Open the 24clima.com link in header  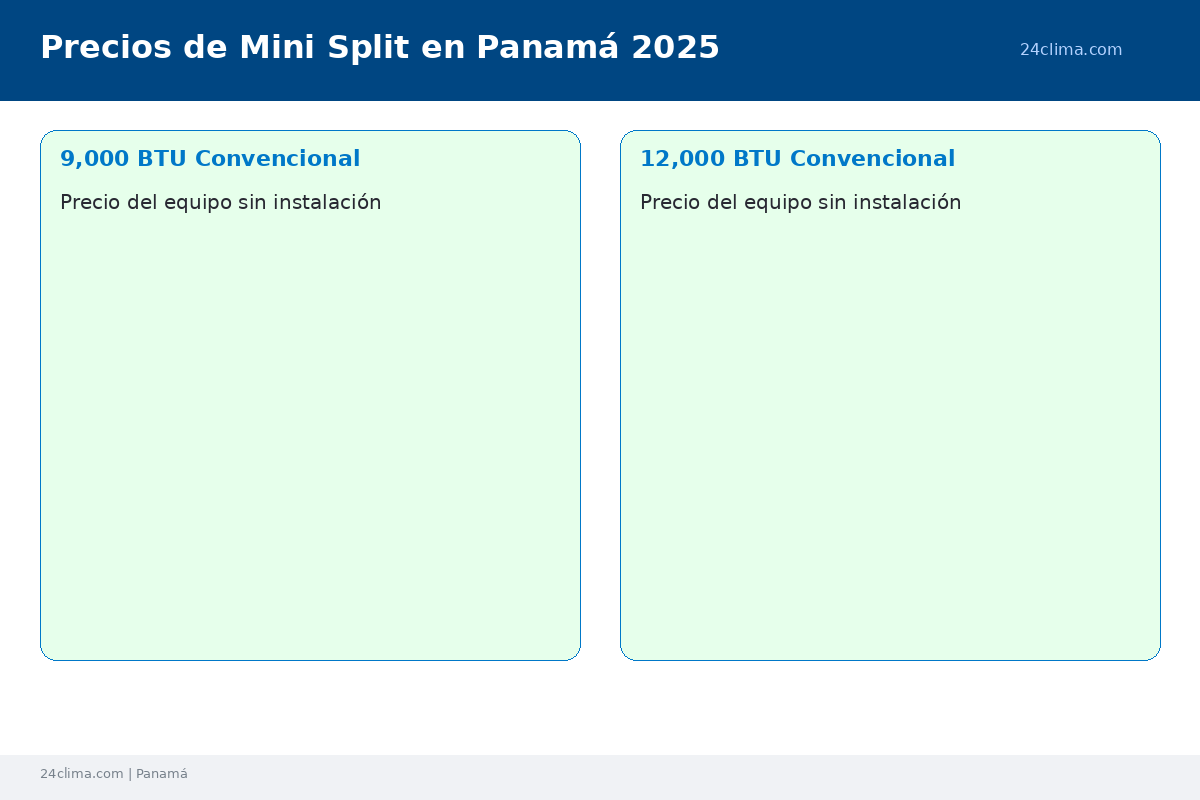tap(1070, 50)
